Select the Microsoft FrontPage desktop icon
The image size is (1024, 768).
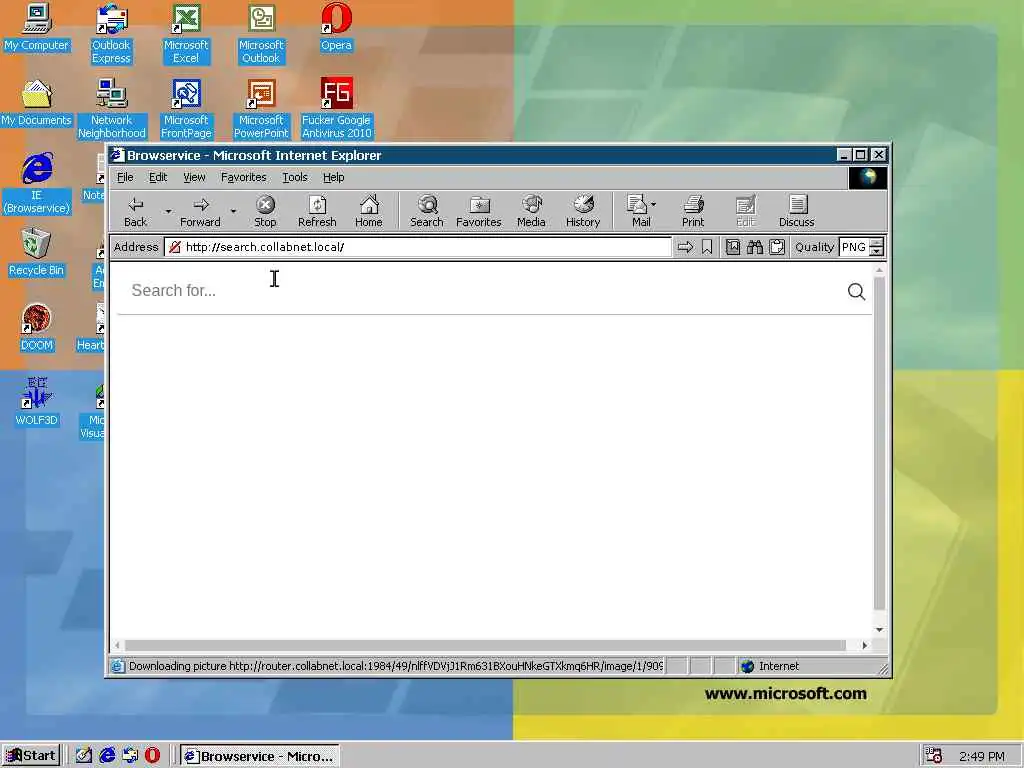[x=186, y=109]
